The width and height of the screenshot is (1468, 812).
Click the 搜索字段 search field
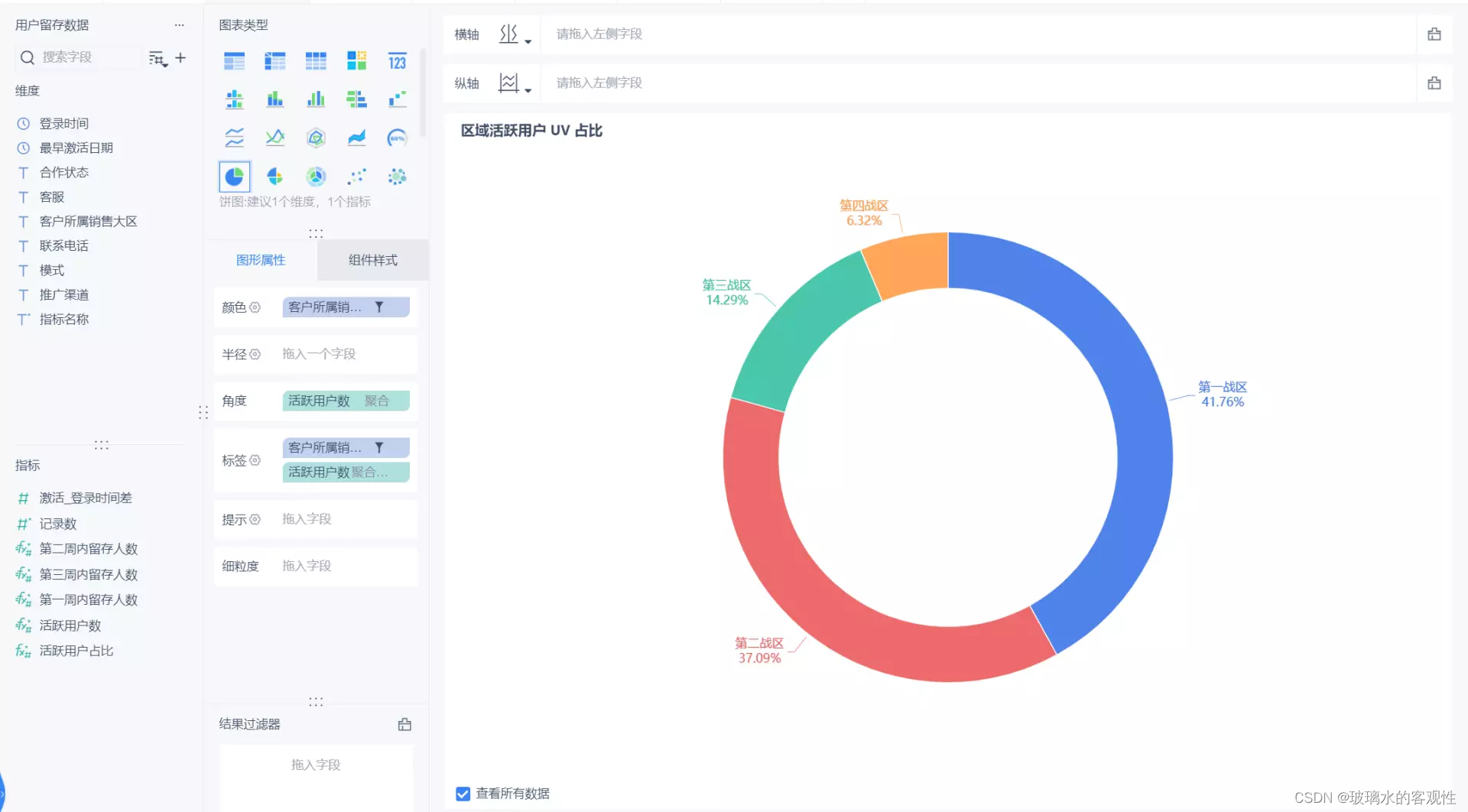[78, 57]
